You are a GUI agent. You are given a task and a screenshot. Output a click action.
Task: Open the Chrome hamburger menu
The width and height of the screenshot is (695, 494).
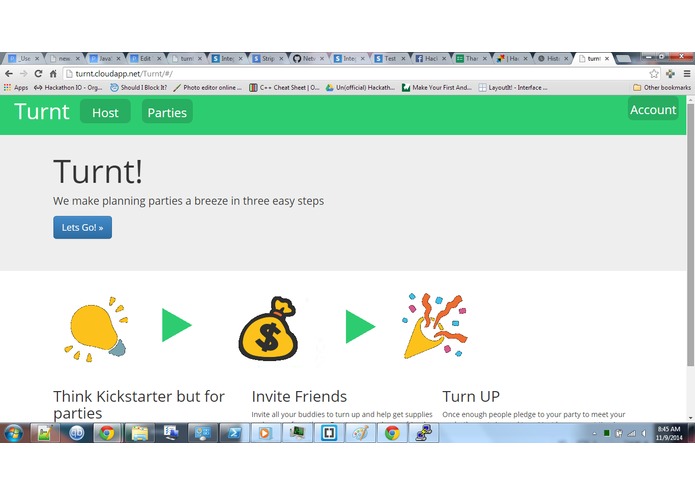click(x=687, y=74)
